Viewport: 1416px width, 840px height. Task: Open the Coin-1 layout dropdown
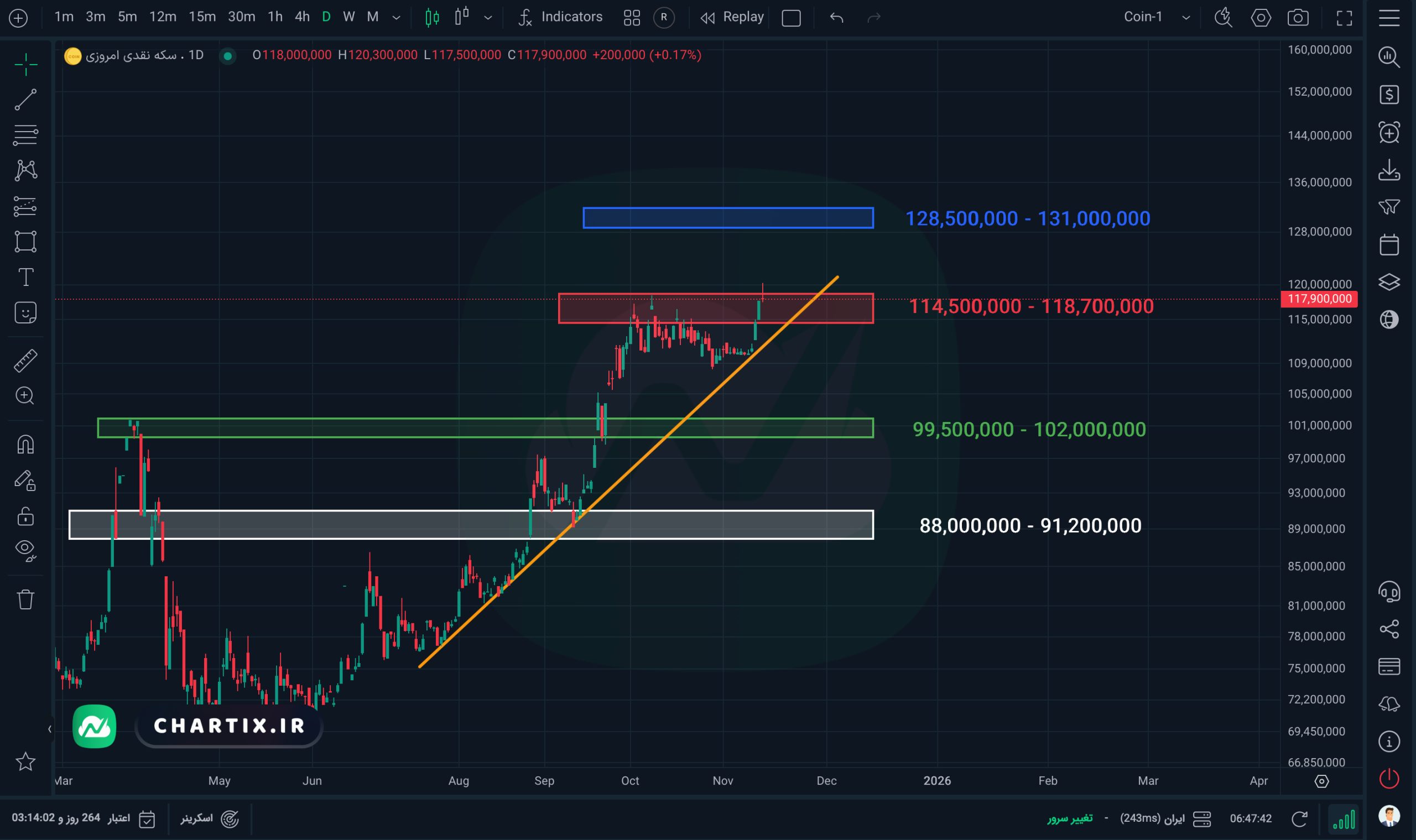(x=1185, y=18)
